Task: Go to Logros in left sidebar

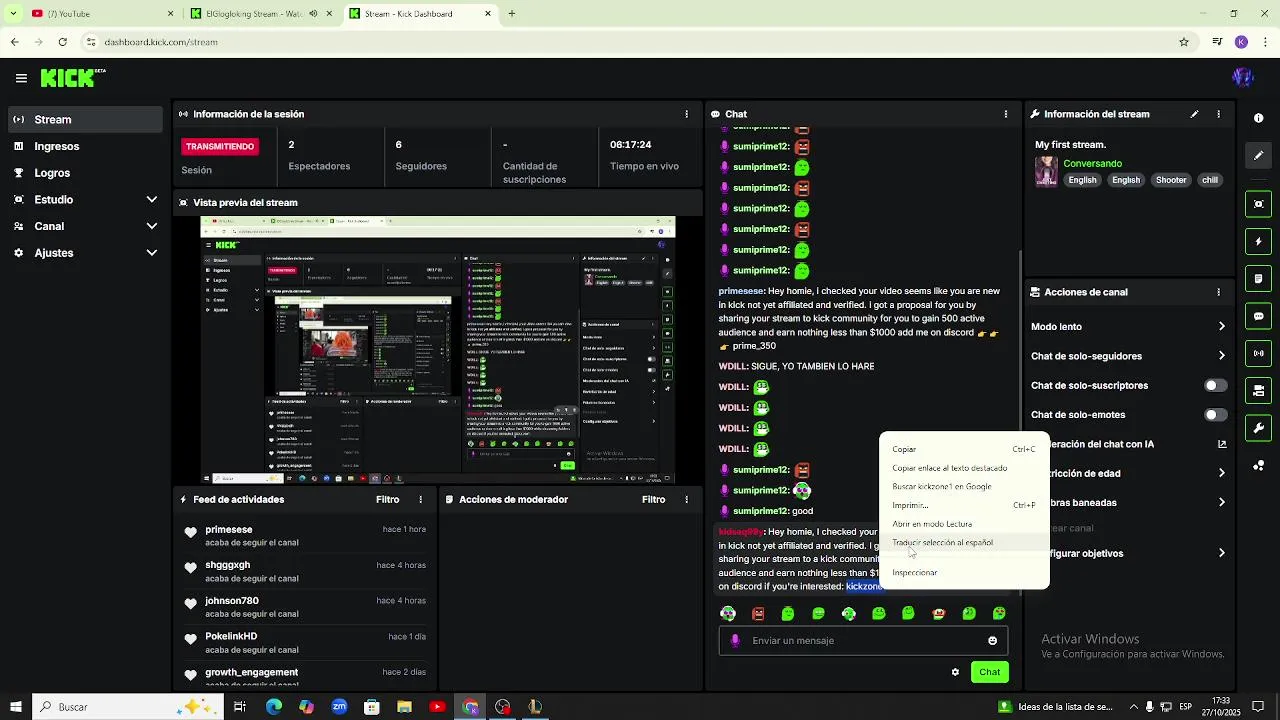Action: coord(86,173)
